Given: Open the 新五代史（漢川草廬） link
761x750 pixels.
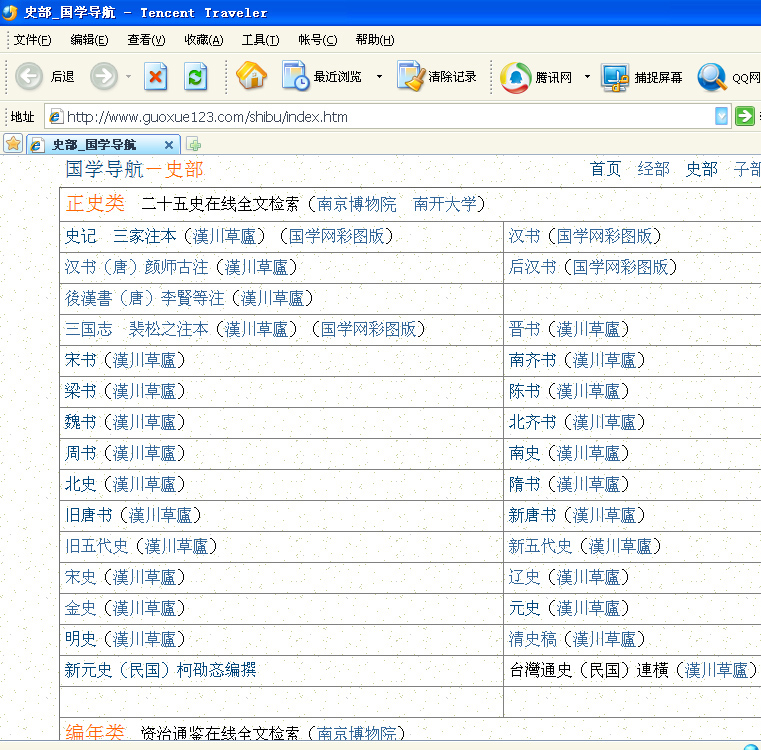Looking at the screenshot, I should pos(585,547).
